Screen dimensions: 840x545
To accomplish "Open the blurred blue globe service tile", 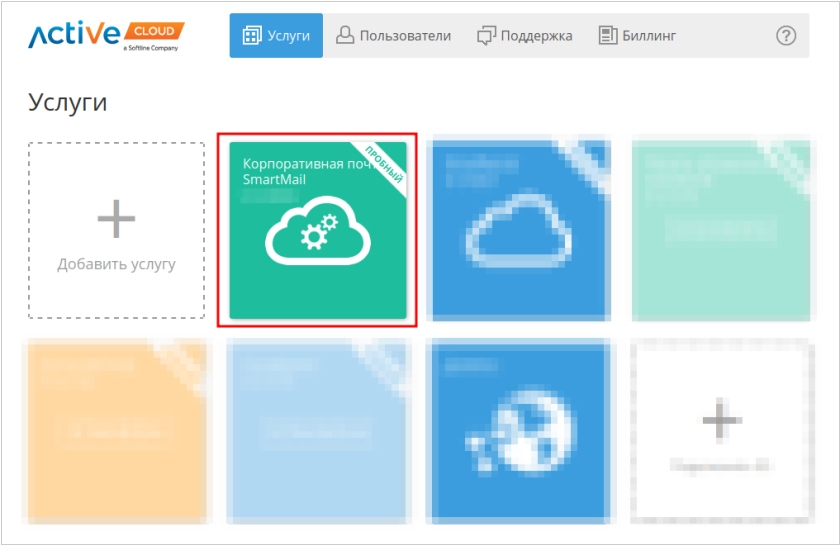I will (521, 431).
